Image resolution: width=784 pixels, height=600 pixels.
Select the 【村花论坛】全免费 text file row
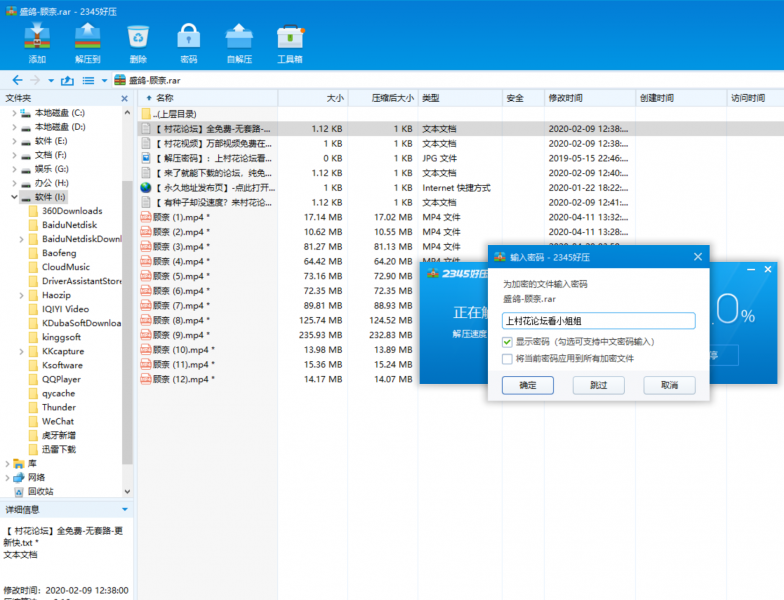[460, 129]
